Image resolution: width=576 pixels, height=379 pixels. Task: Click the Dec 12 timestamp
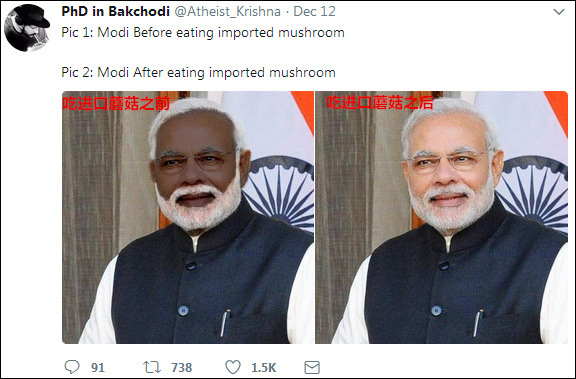point(314,11)
